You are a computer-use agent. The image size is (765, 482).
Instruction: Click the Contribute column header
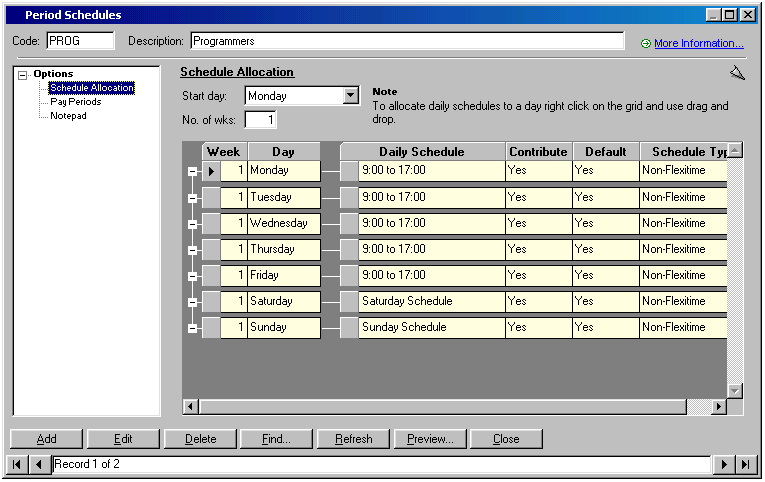click(539, 151)
